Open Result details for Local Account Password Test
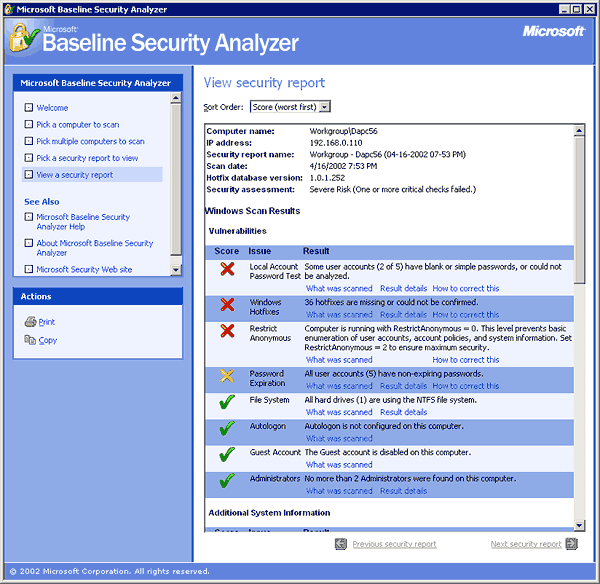This screenshot has height=584, width=600. point(403,288)
